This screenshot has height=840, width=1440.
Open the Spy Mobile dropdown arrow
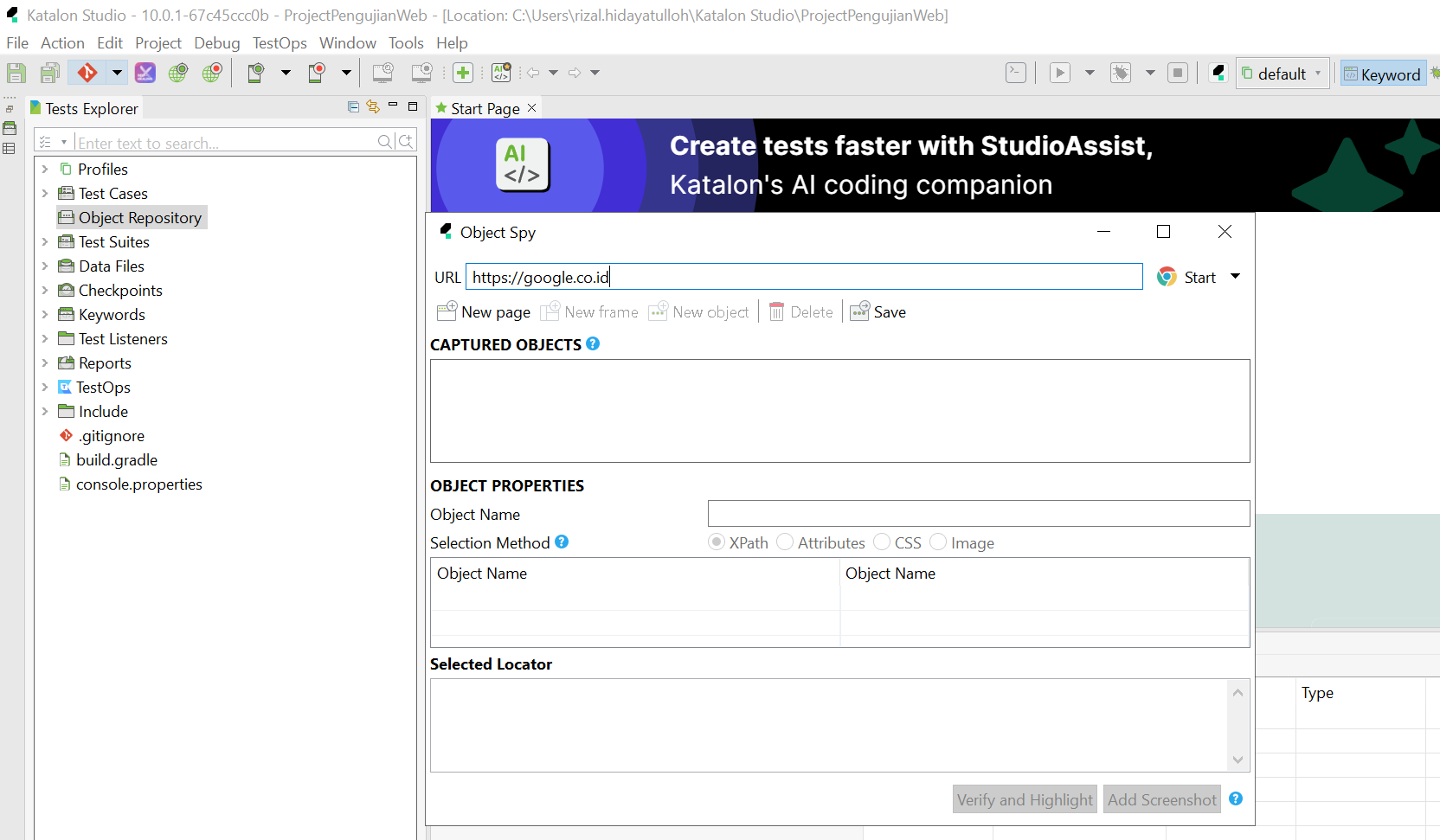point(286,73)
